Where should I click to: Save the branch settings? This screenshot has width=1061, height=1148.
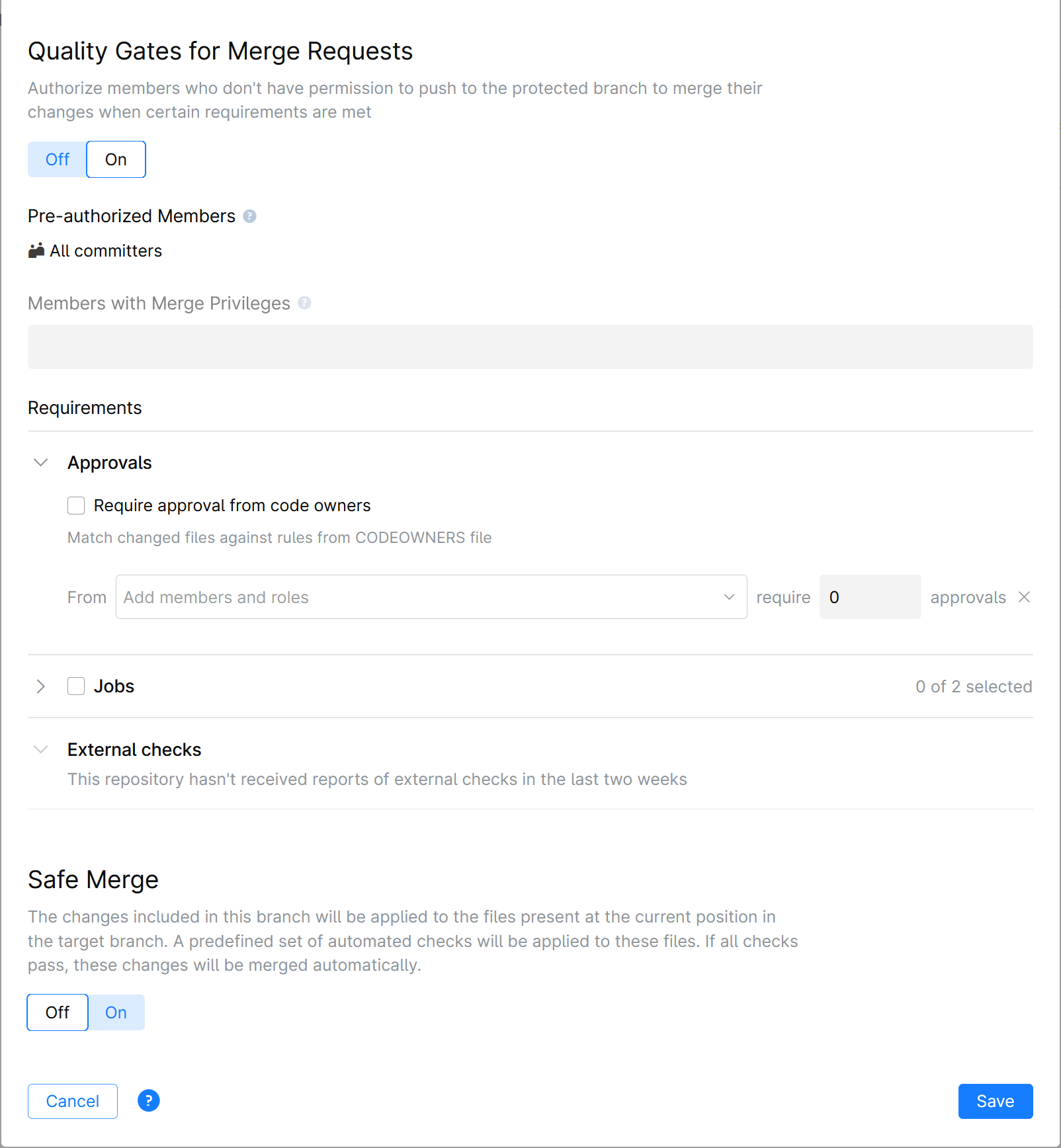[x=995, y=1101]
